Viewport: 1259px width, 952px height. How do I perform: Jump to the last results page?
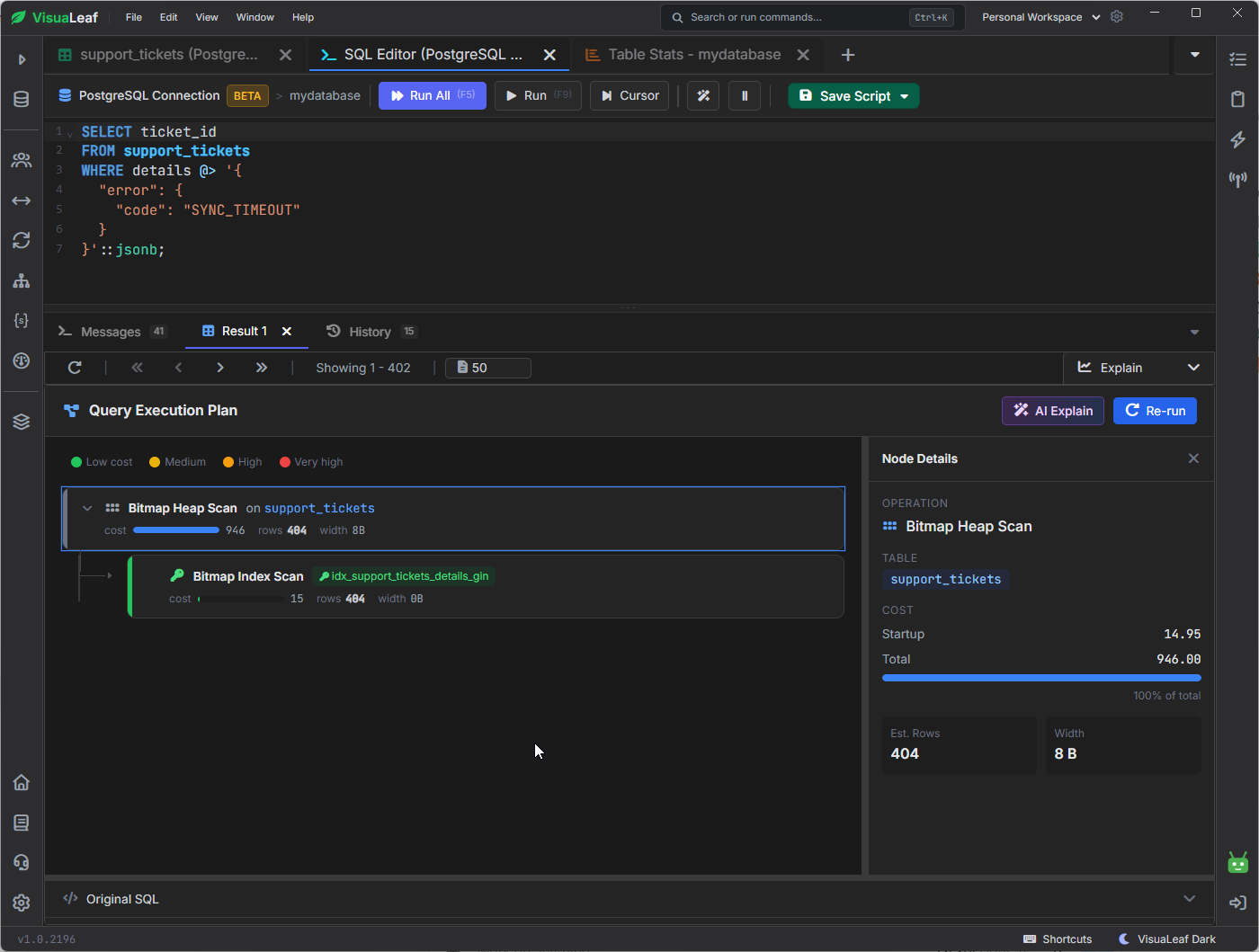click(x=262, y=368)
